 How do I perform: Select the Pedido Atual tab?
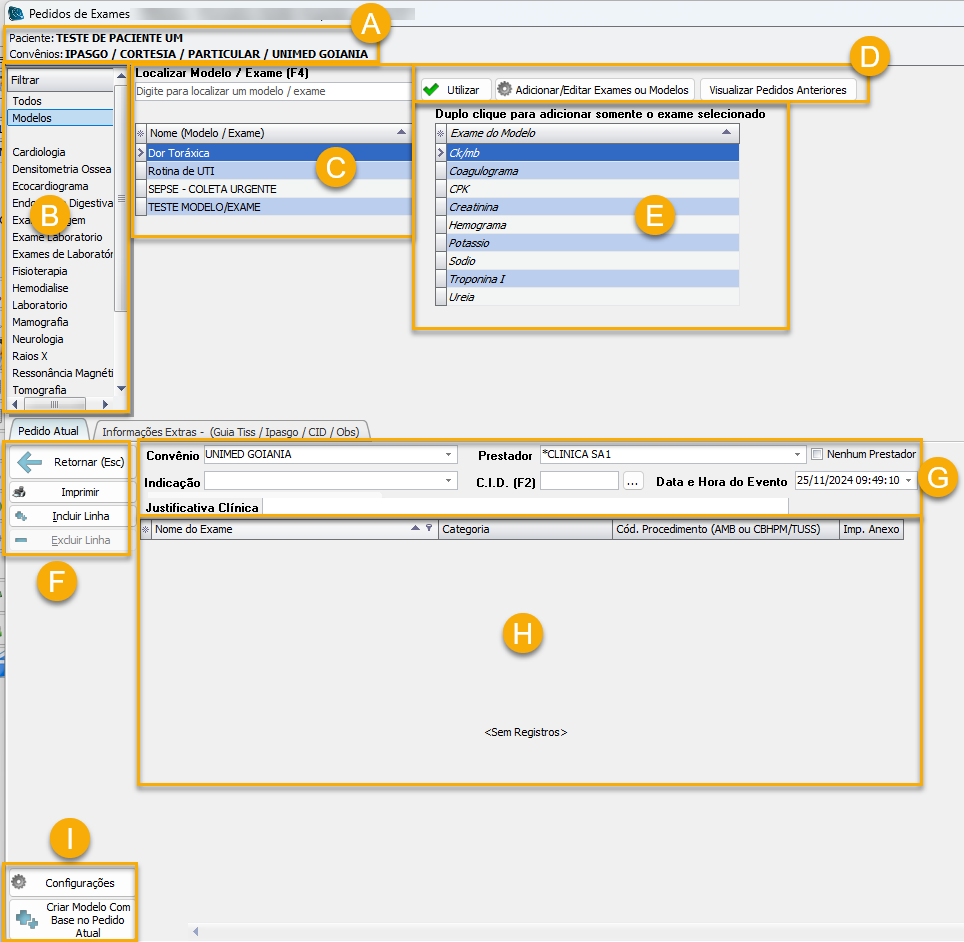48,431
